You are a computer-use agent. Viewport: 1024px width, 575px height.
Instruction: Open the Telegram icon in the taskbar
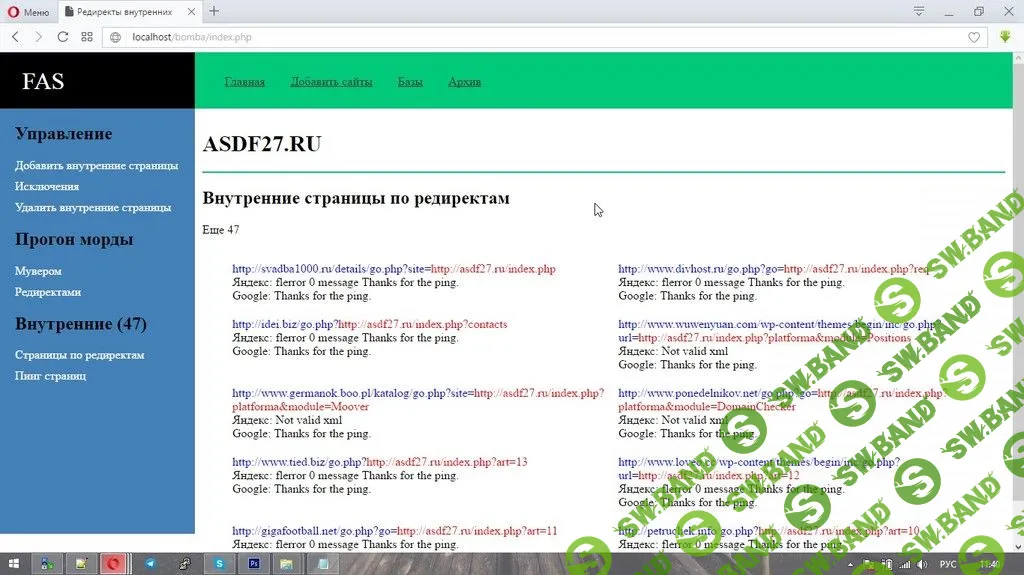tap(150, 563)
